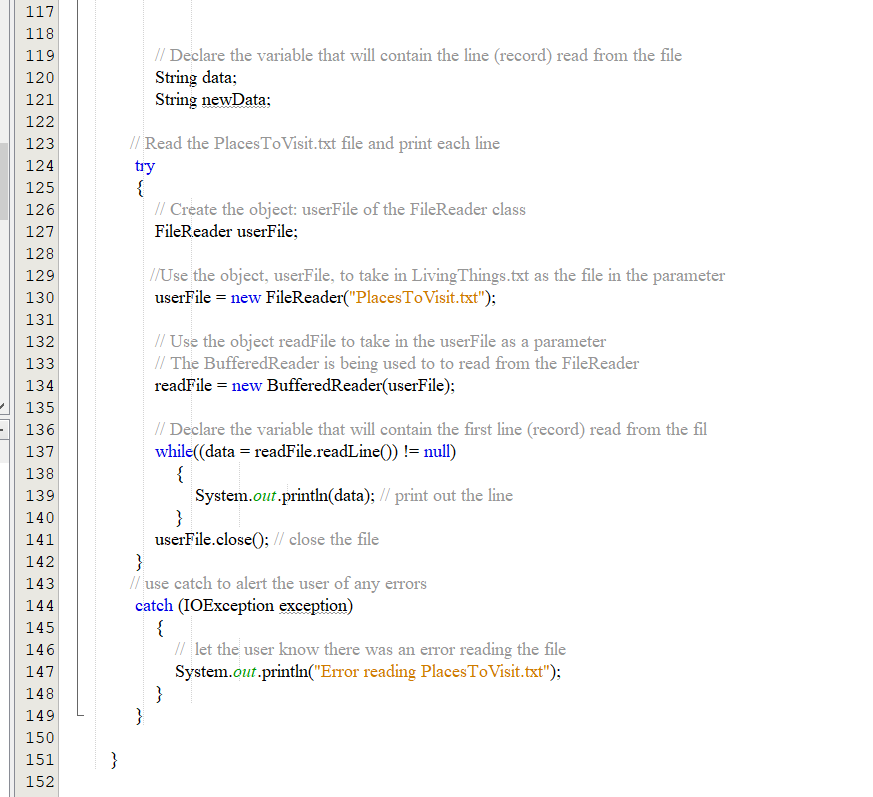Click the comment mentioning LivingThings.txt
Image resolution: width=873 pixels, height=797 pixels.
click(x=438, y=276)
